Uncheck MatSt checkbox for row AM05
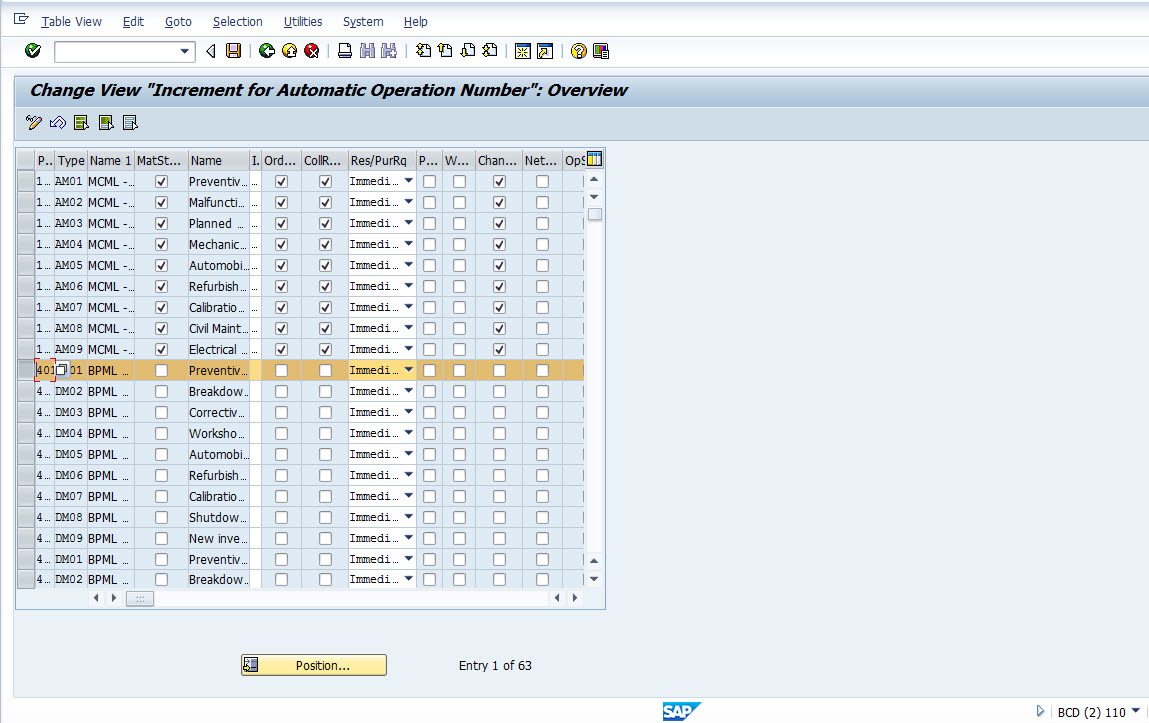The image size is (1149, 723). point(161,265)
